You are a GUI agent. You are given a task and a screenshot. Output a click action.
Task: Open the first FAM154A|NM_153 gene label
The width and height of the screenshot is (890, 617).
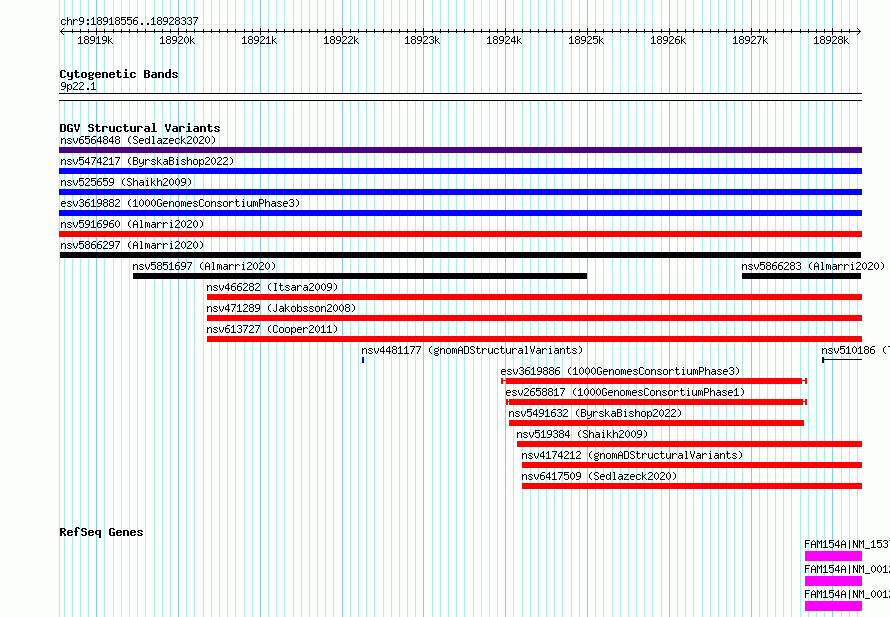tap(847, 544)
